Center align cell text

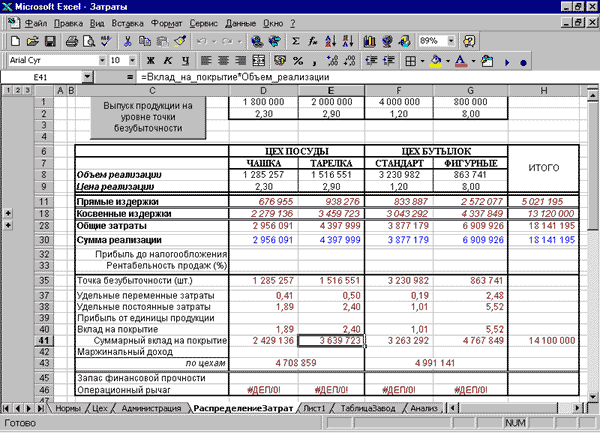(224, 60)
